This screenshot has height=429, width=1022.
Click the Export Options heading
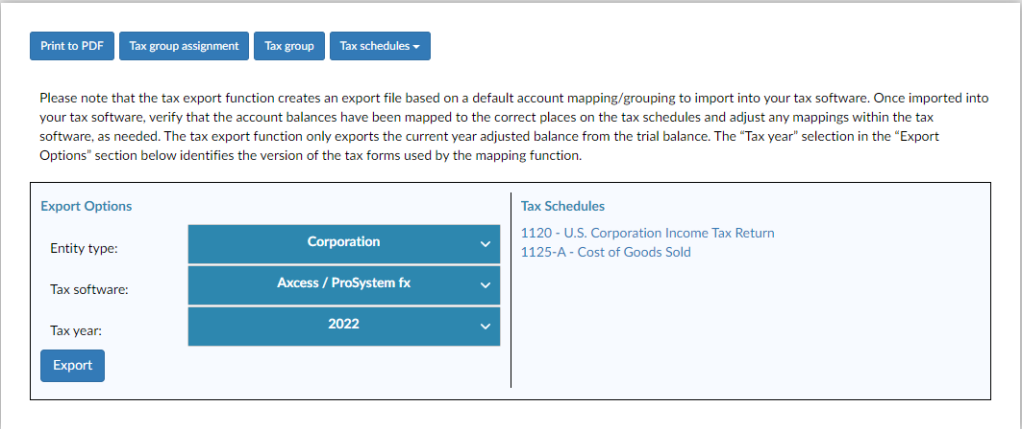[x=86, y=206]
